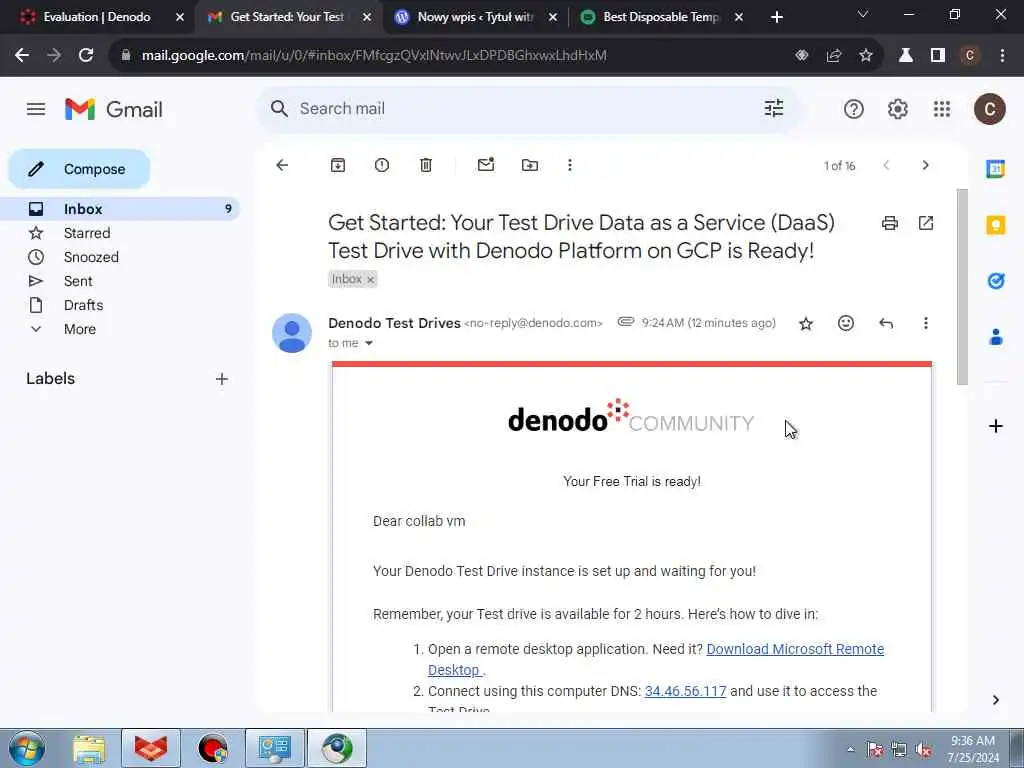Show search options filter icon
This screenshot has height=768, width=1024.
pos(774,108)
